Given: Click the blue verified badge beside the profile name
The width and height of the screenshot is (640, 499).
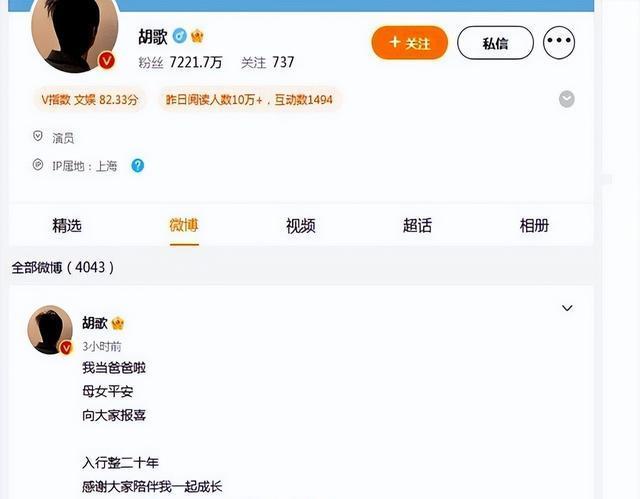Looking at the screenshot, I should click(179, 36).
